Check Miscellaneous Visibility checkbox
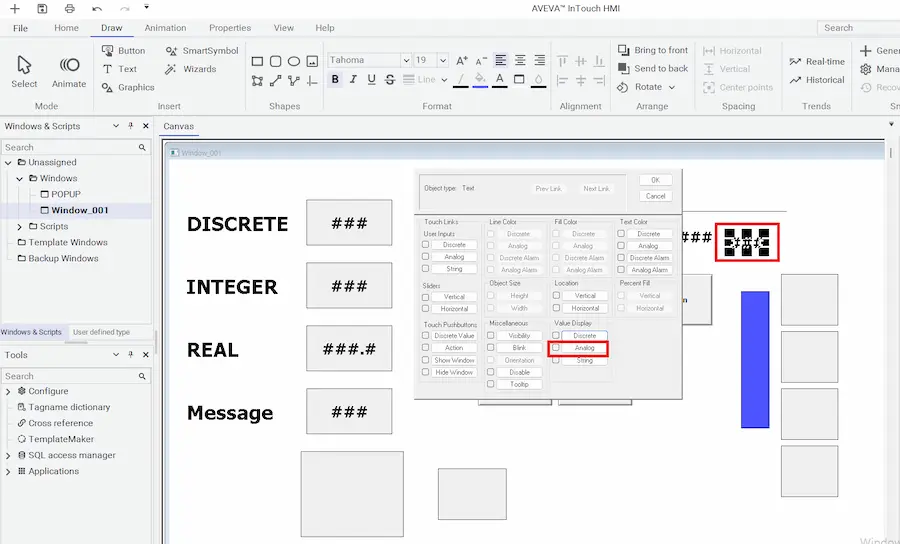 coord(491,335)
